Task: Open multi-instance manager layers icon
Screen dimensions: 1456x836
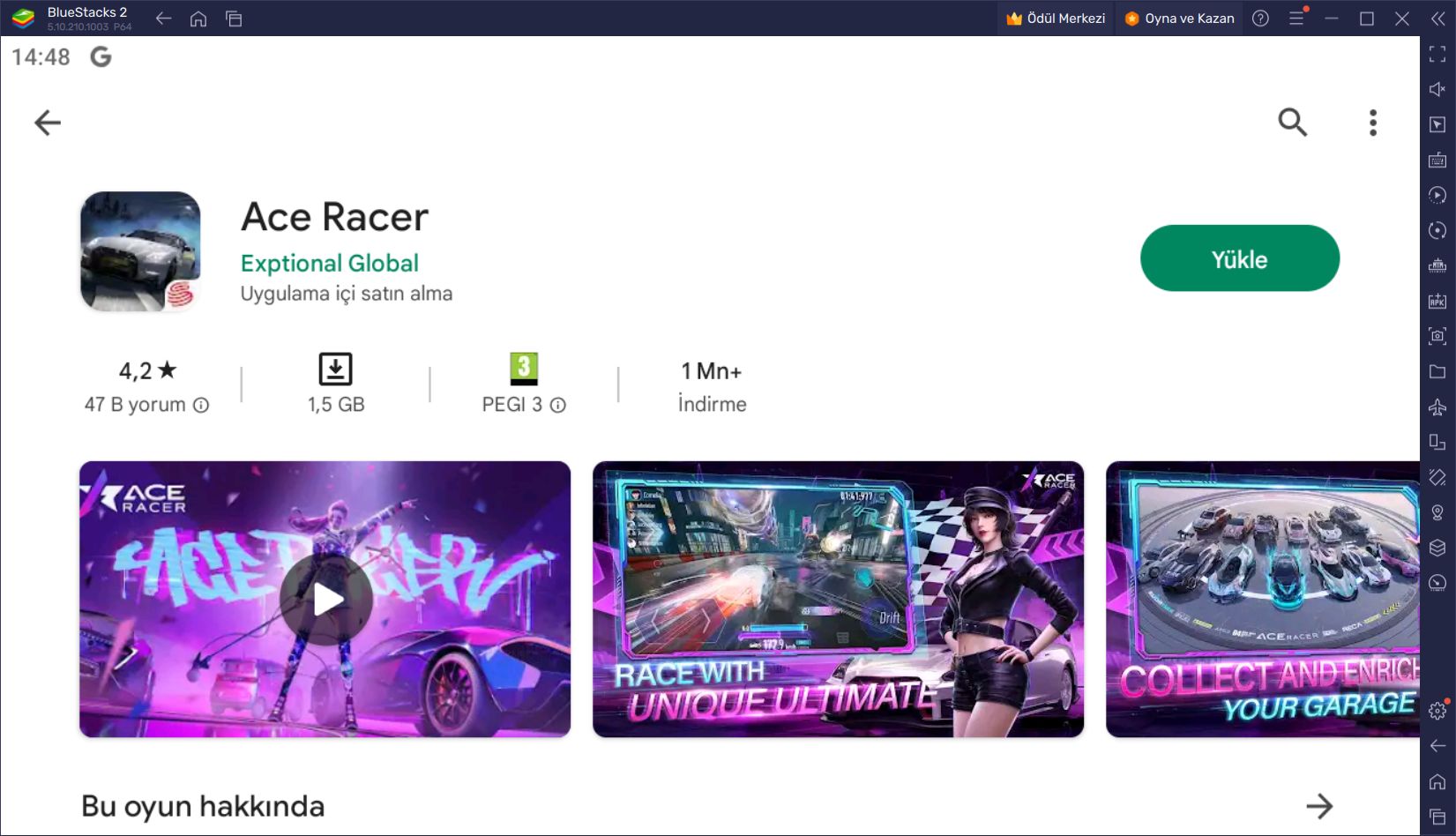Action: 1437,548
